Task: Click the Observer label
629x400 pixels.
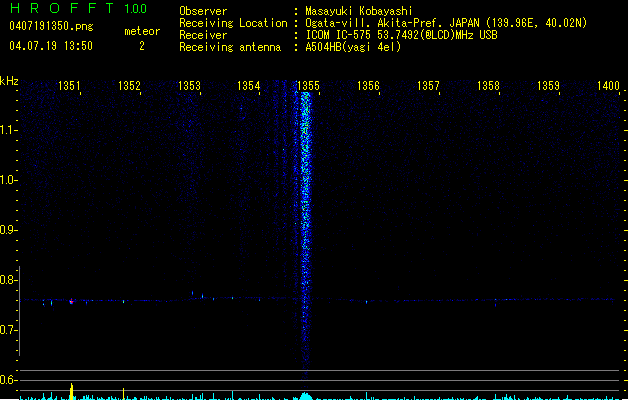Action: click(x=203, y=11)
